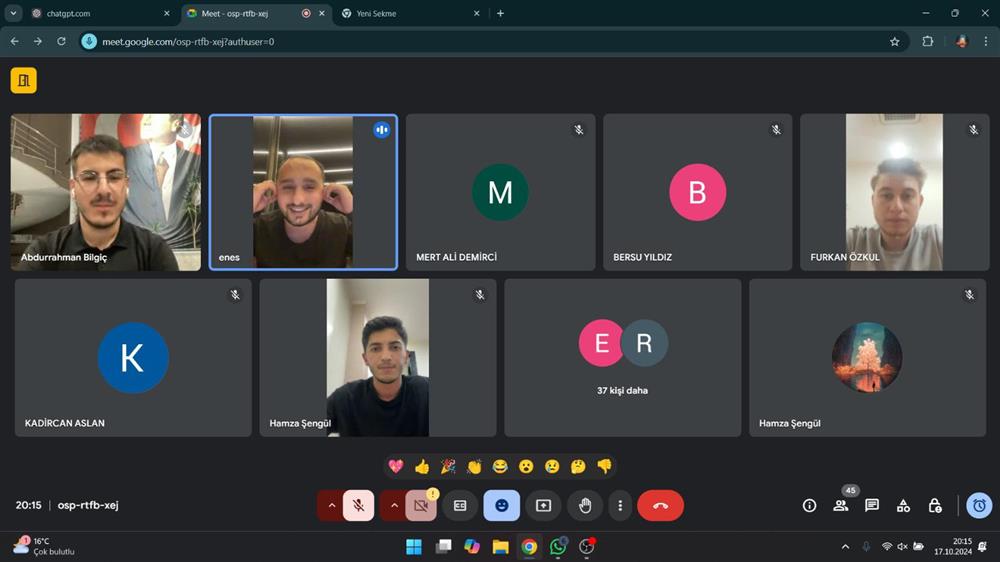1000x562 pixels.
Task: Open WhatsApp from the taskbar
Action: (558, 547)
